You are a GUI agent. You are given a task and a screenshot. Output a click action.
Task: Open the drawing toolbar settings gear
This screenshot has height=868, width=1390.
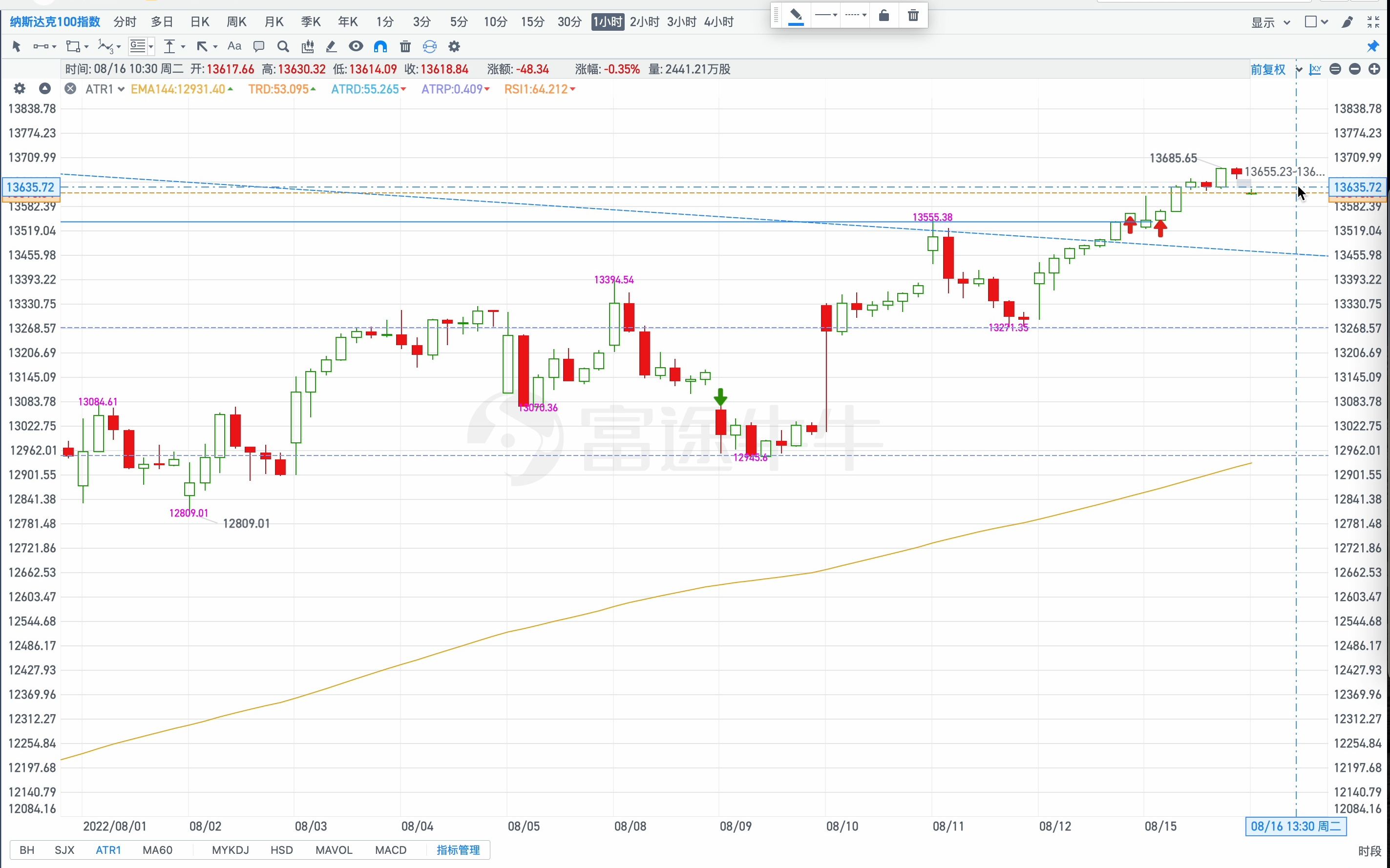[x=454, y=46]
